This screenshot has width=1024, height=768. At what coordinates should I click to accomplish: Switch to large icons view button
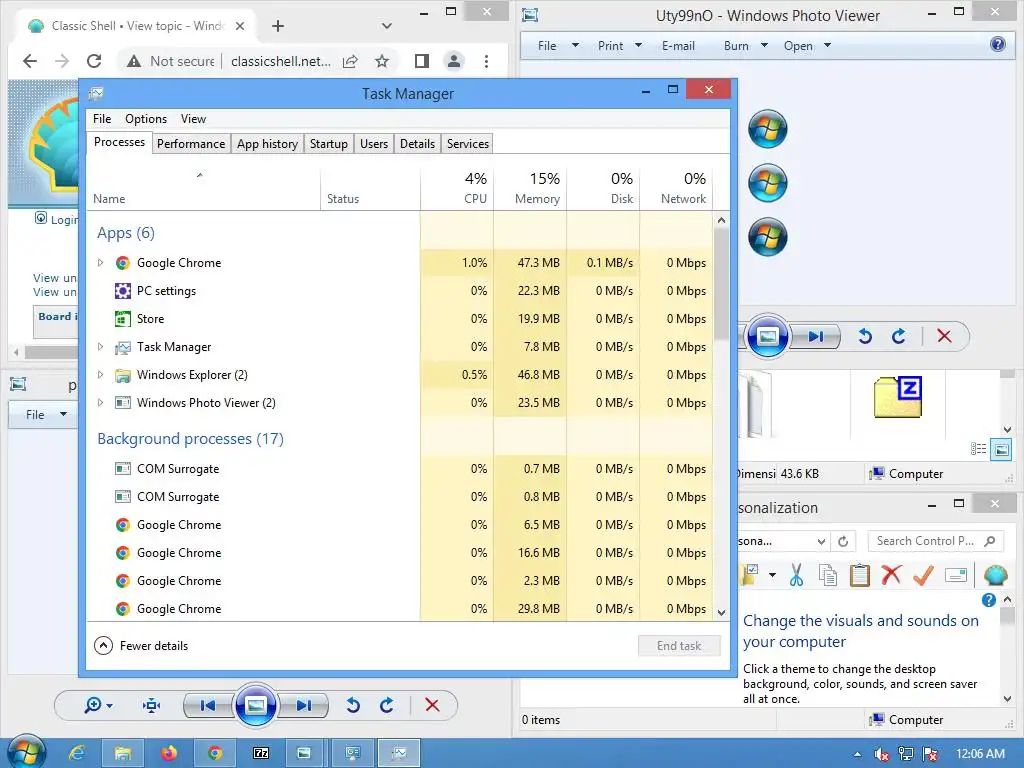[x=1001, y=449]
